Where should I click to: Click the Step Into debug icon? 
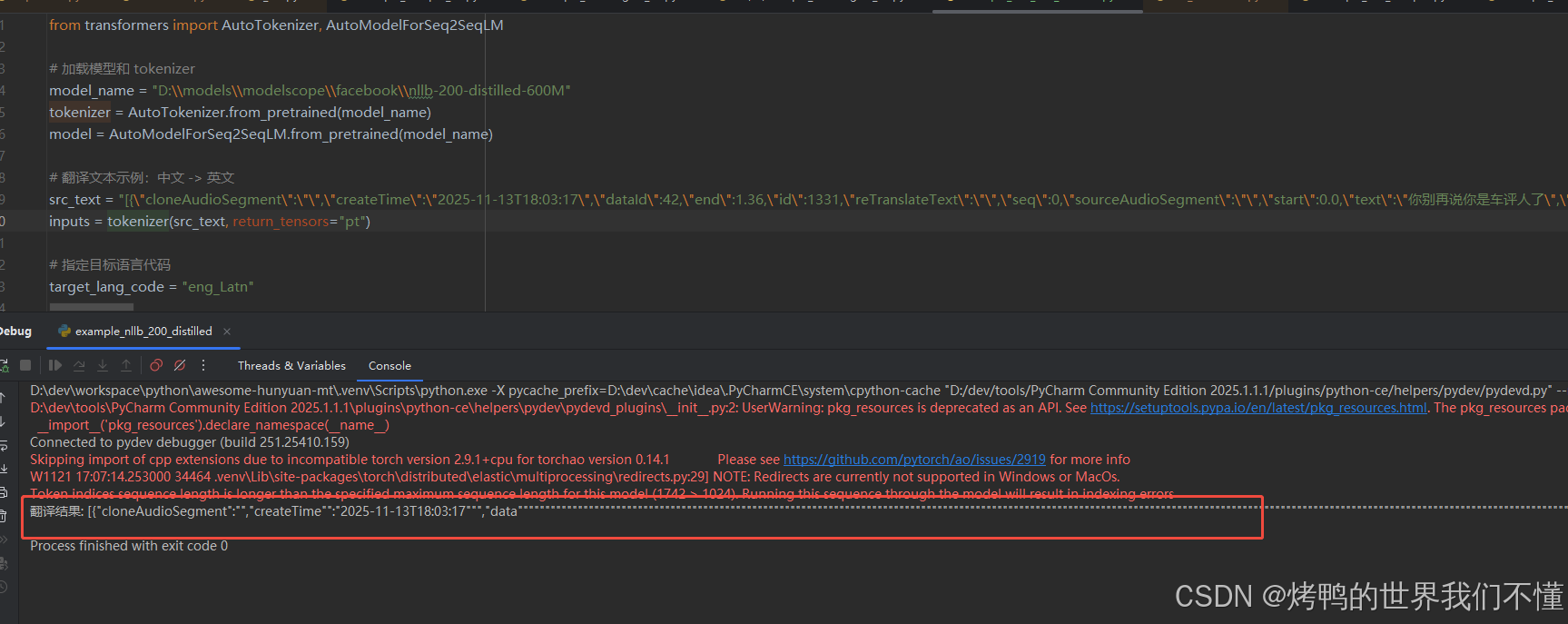(x=103, y=365)
